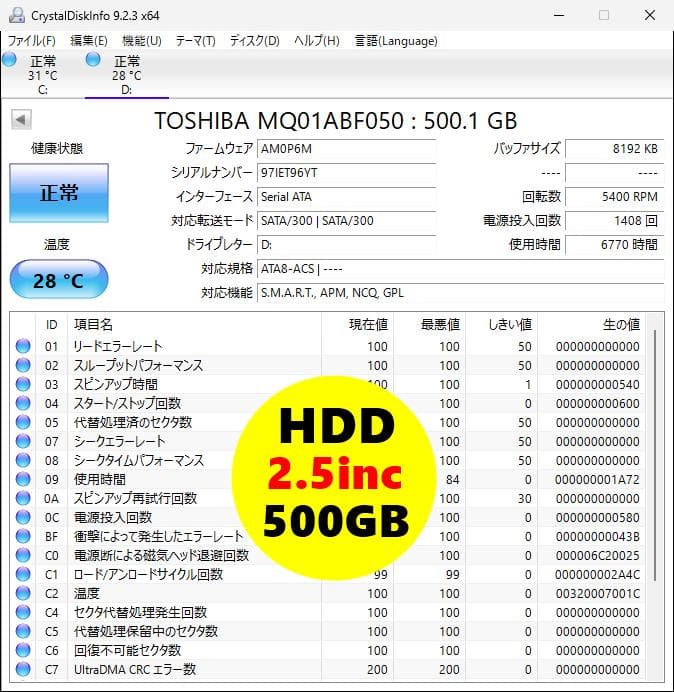Viewport: 674px width, 692px height.
Task: Click the status orb for attribute 01
Action: 23,346
